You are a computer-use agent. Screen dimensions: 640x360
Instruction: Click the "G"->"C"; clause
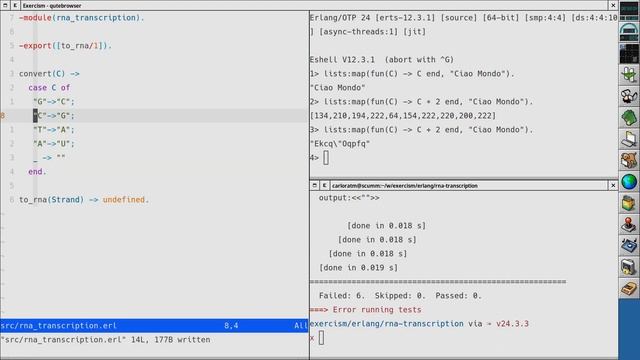(x=54, y=102)
